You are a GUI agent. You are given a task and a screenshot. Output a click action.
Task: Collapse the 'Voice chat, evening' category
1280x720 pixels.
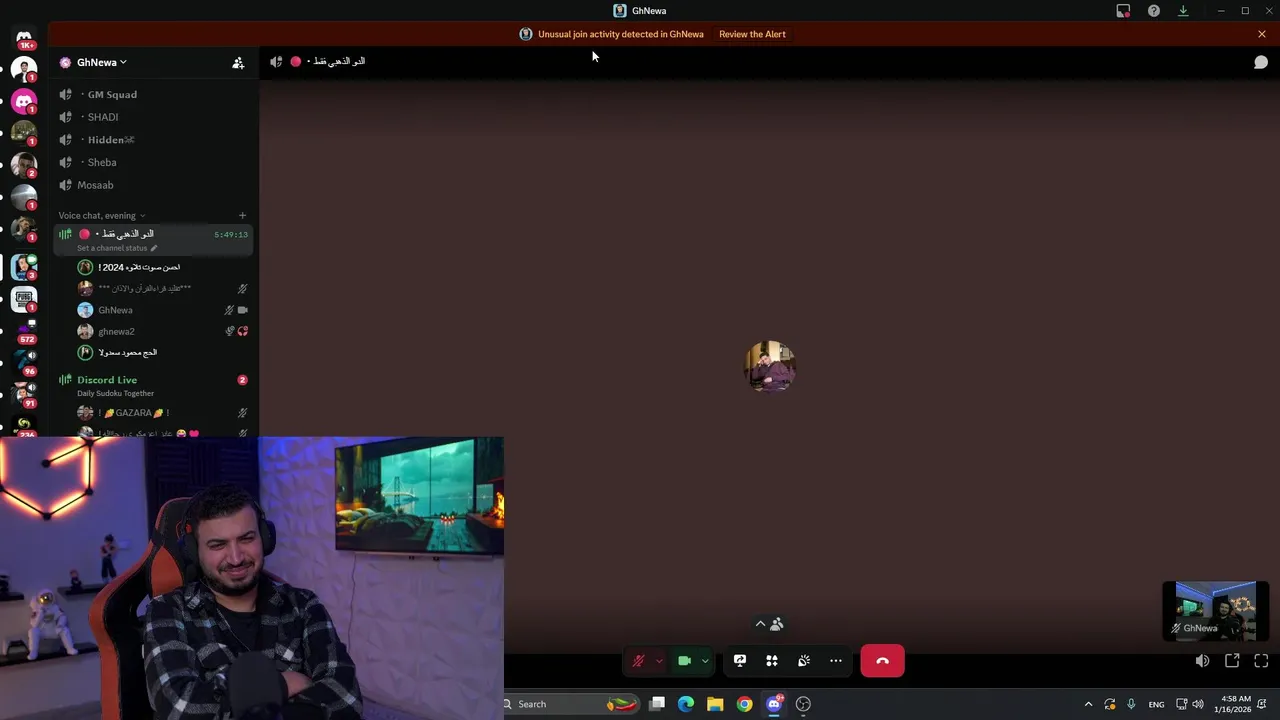(x=101, y=215)
